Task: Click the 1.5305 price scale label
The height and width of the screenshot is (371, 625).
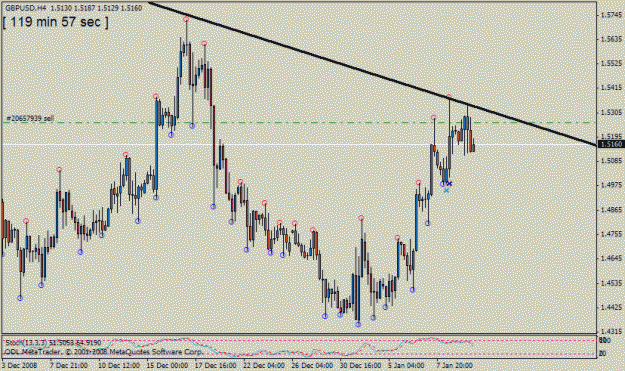Action: point(611,112)
